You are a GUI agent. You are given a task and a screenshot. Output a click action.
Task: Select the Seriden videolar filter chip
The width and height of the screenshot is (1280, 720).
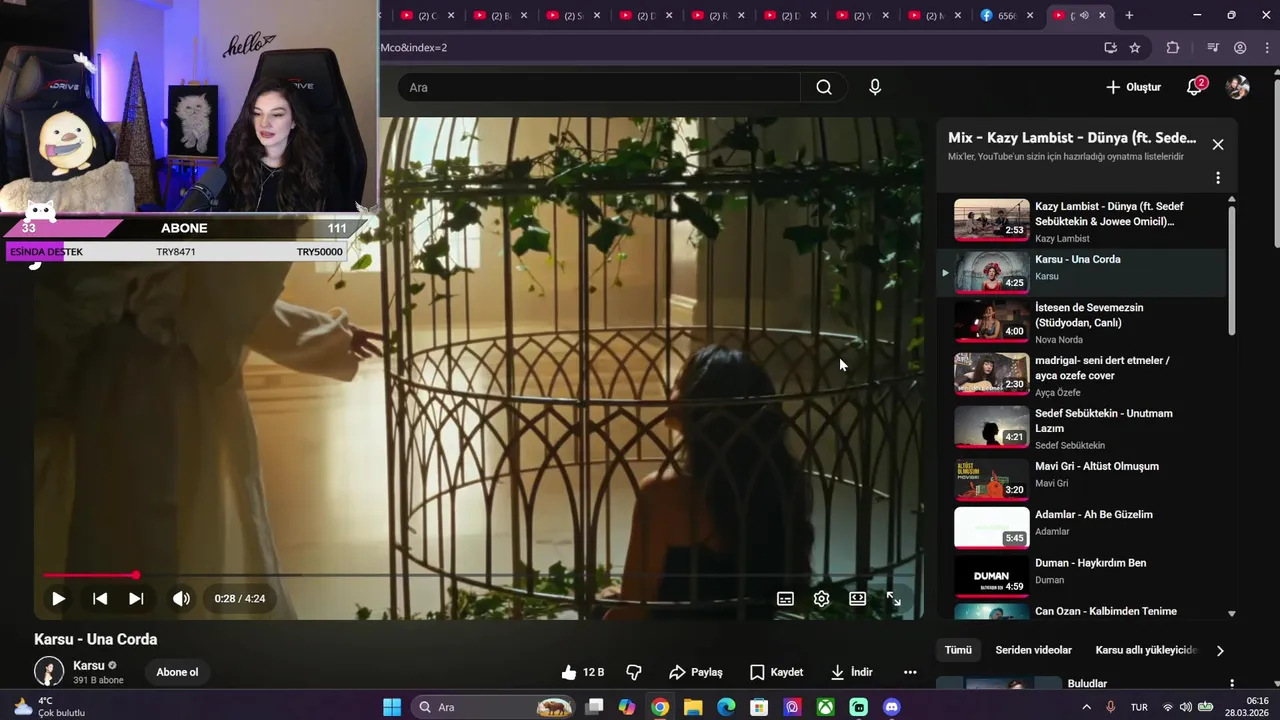pos(1033,650)
